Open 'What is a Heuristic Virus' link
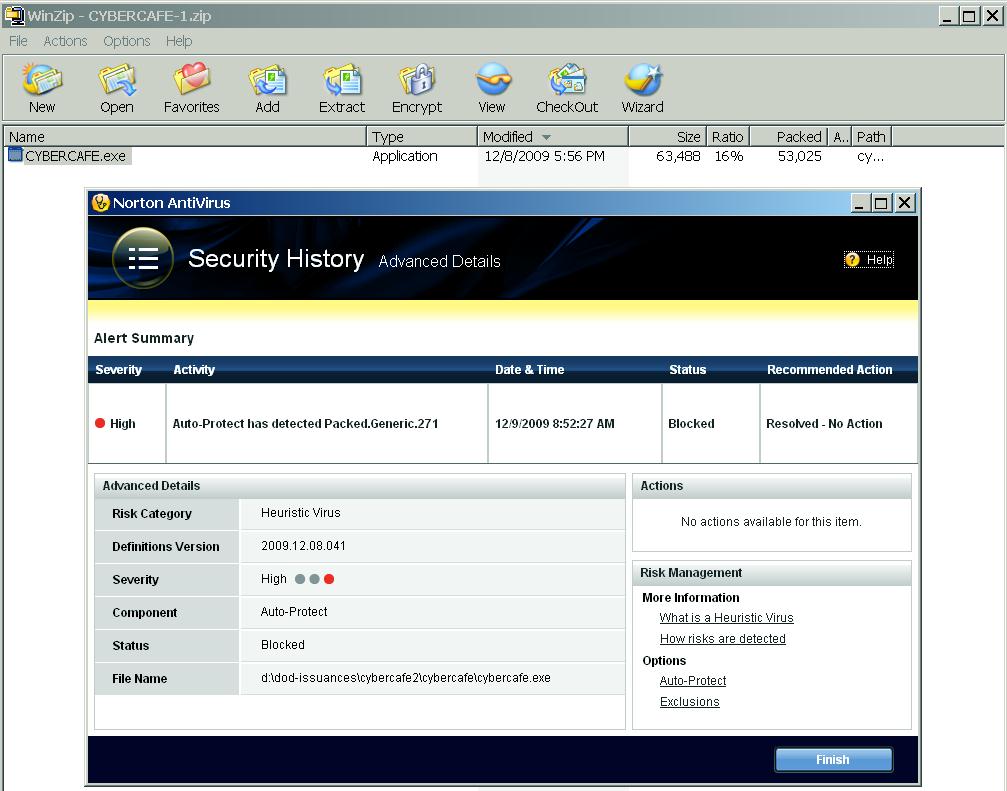 [x=726, y=618]
